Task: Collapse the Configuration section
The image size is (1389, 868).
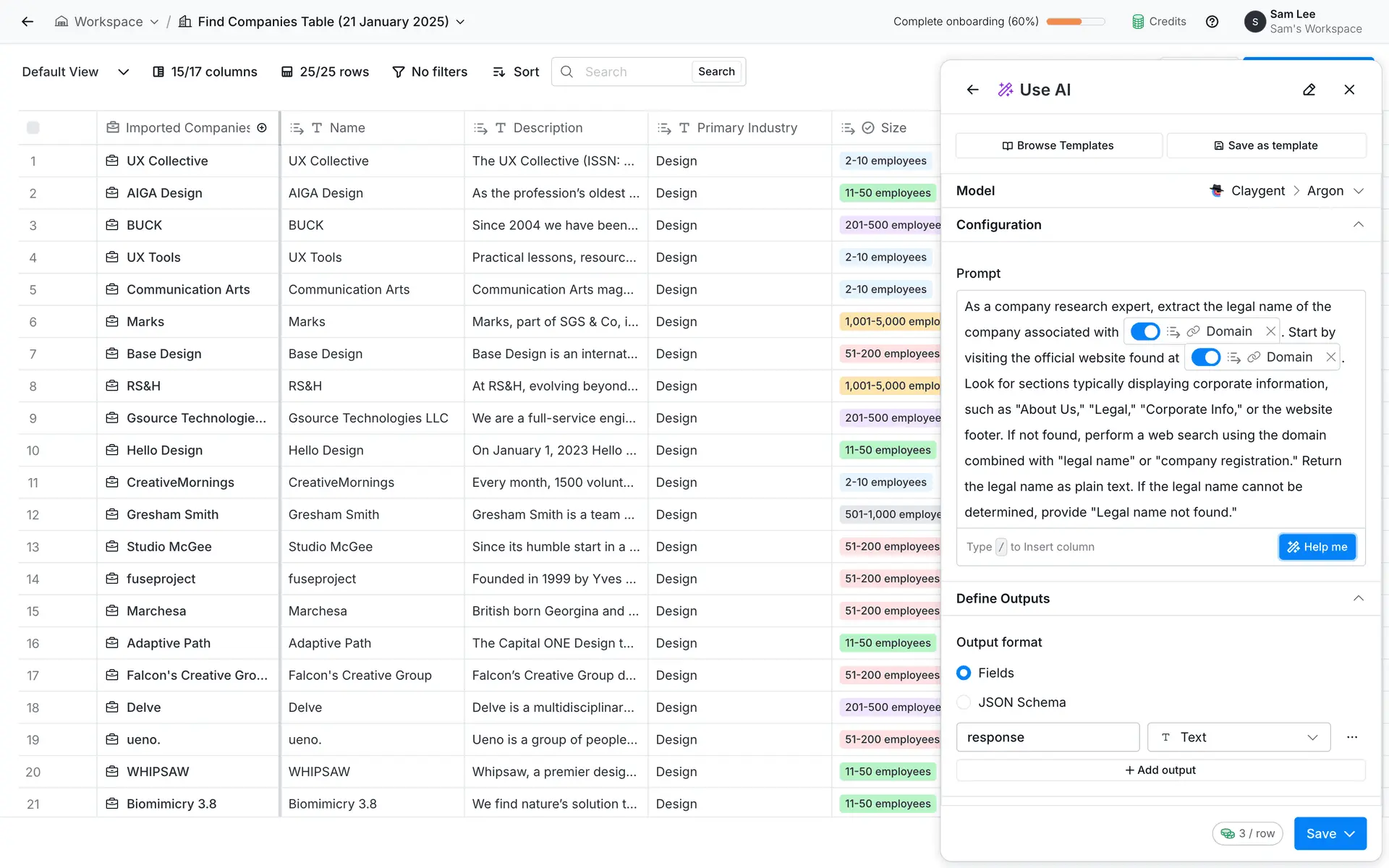Action: coord(1358,225)
